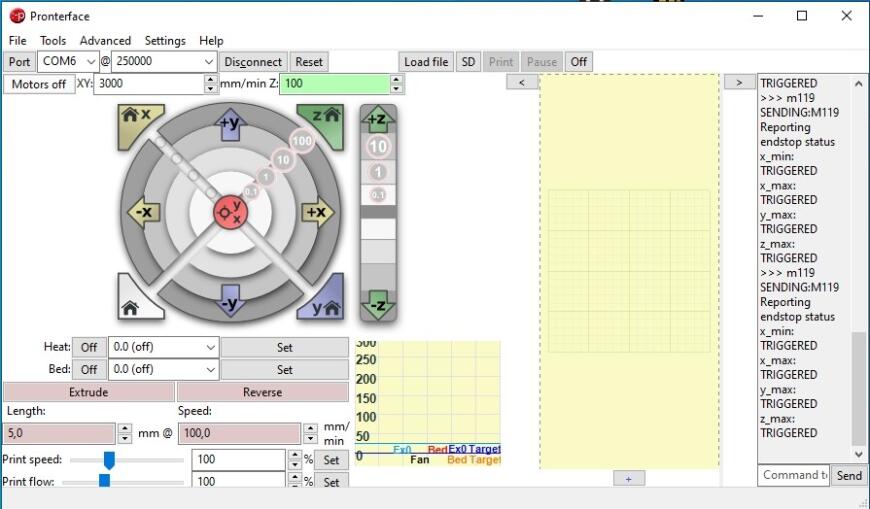Viewport: 870px width, 509px height.
Task: Select the 10 mm XY jog bubble
Action: coord(283,160)
